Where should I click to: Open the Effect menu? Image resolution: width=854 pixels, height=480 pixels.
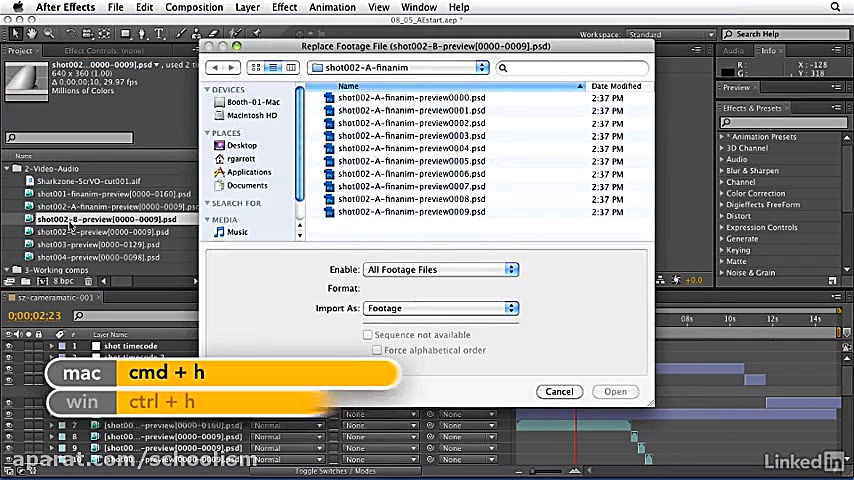(x=284, y=7)
